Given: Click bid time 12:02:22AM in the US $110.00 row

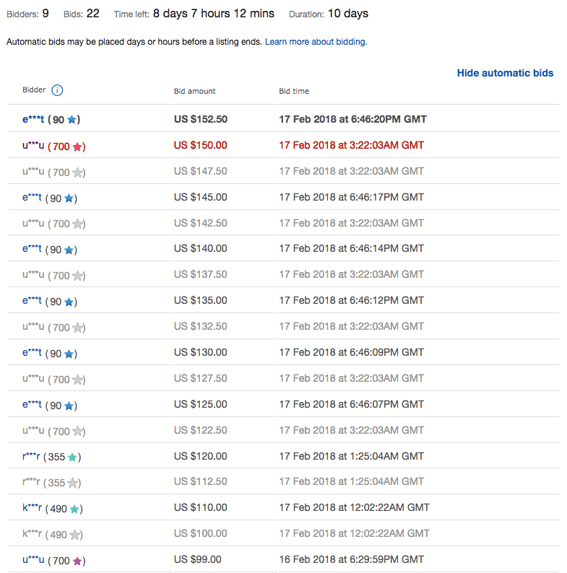Looking at the screenshot, I should [x=354, y=508].
